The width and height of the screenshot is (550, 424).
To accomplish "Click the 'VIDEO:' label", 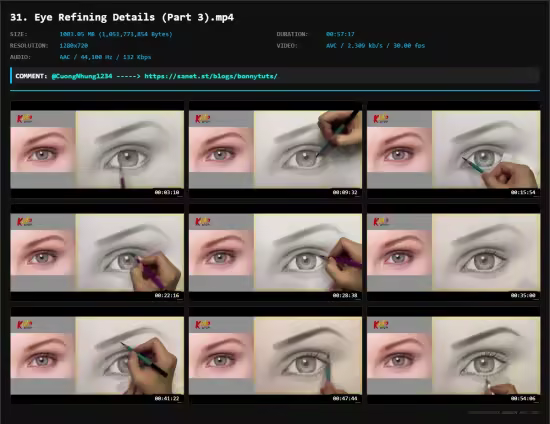I will coord(287,46).
